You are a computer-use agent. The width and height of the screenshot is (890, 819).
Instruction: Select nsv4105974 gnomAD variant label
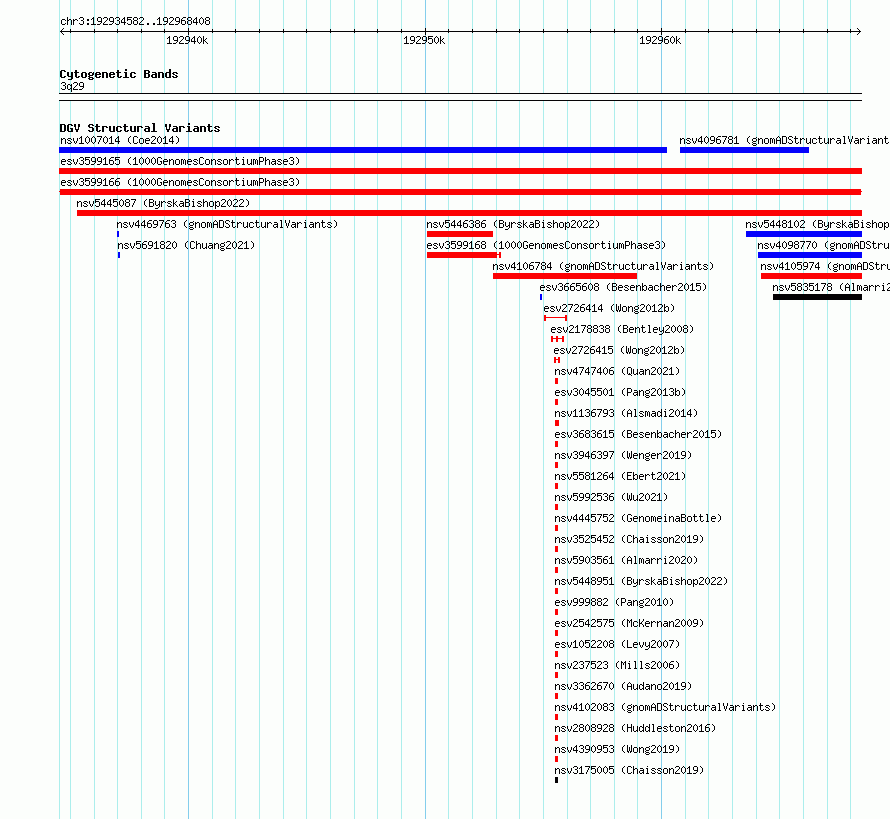point(825,266)
